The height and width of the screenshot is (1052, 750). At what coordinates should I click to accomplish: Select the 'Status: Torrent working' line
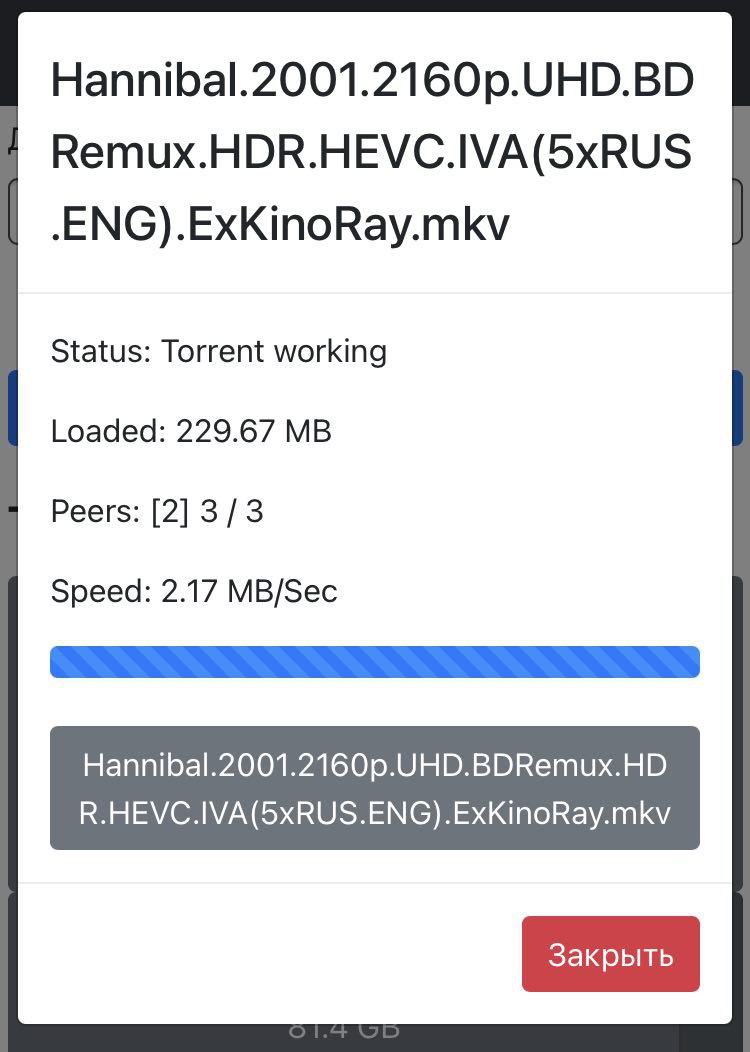click(218, 351)
